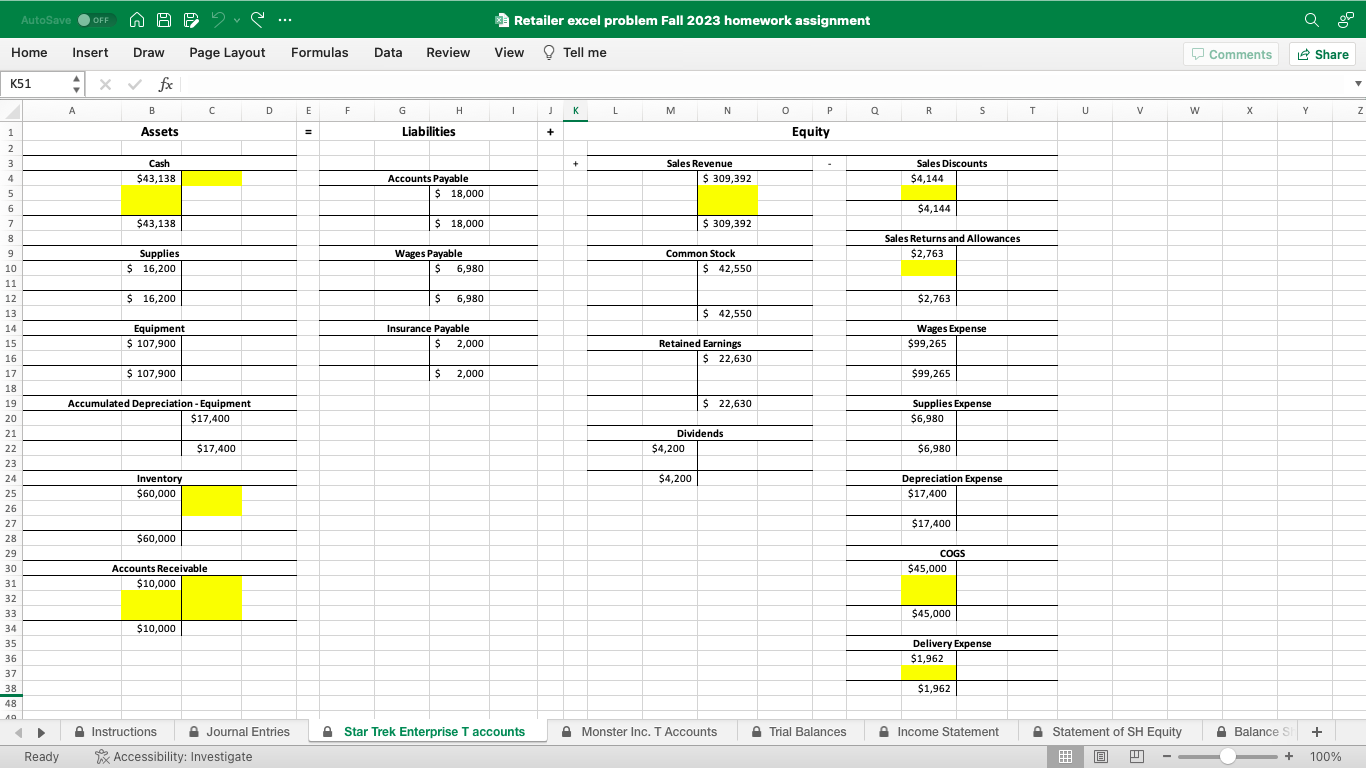Select Normal view in the status bar
The height and width of the screenshot is (768, 1366).
(1065, 757)
